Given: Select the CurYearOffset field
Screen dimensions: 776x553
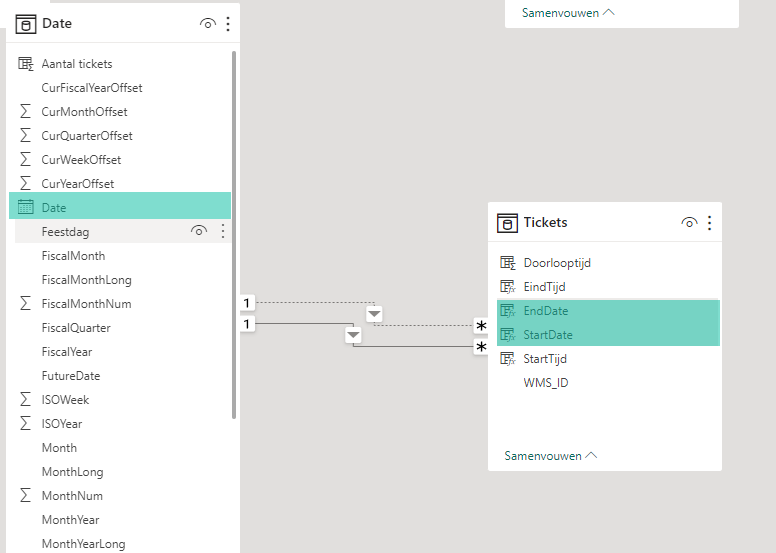Looking at the screenshot, I should pos(78,183).
